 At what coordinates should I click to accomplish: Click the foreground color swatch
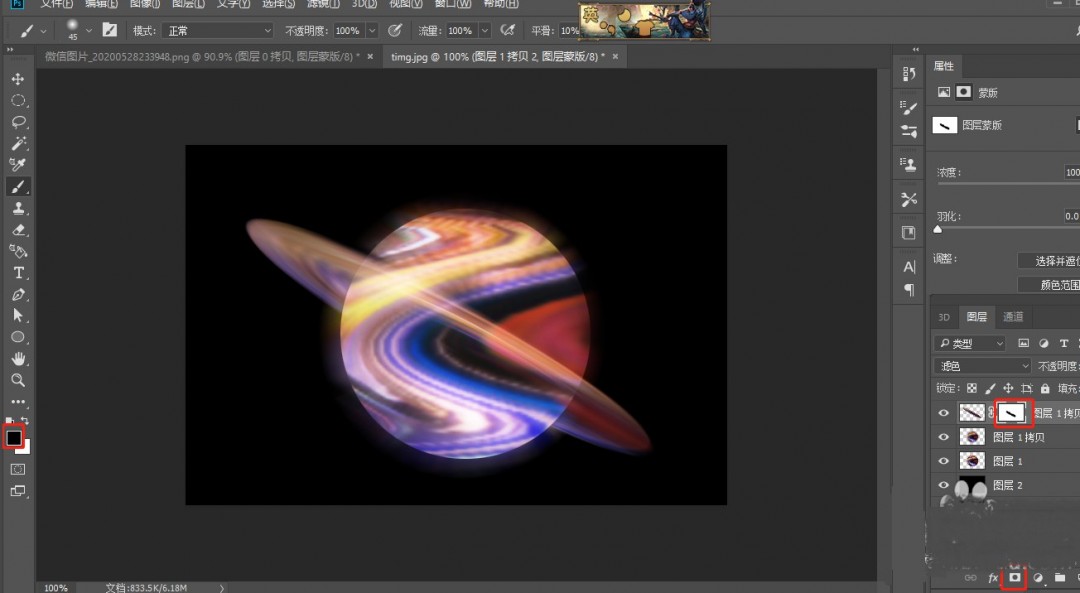click(x=13, y=438)
